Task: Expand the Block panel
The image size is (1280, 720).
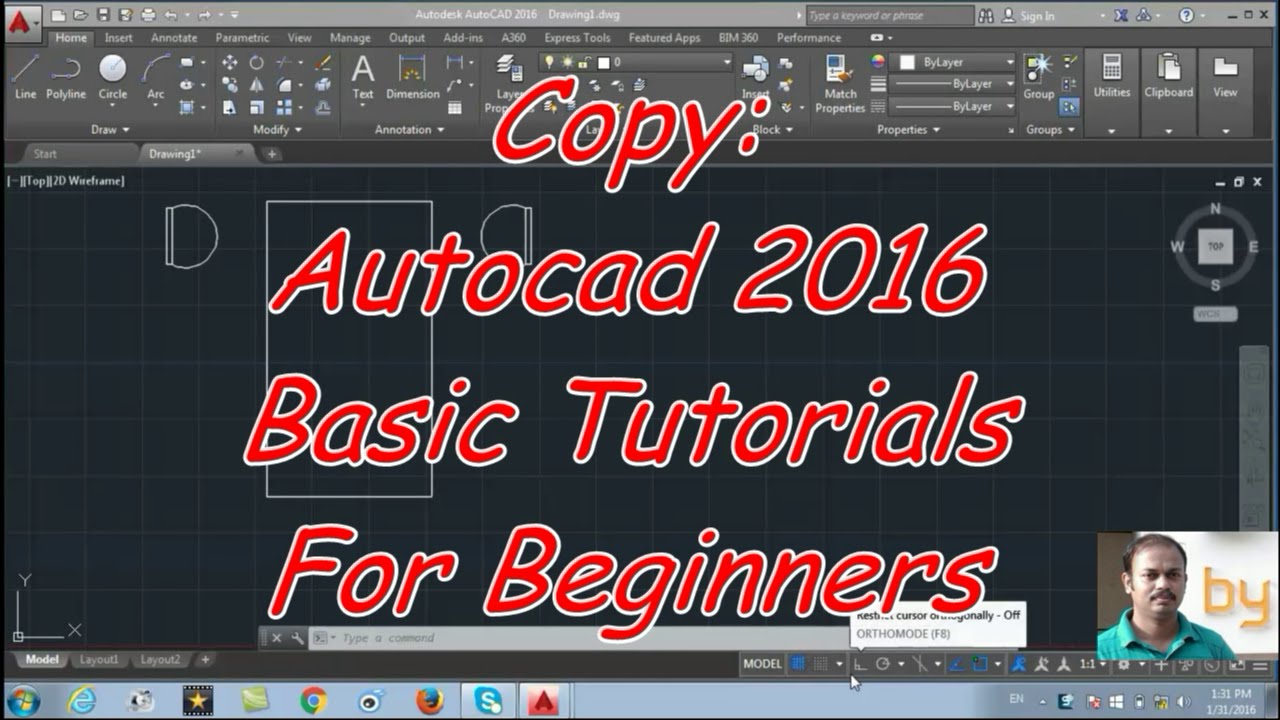Action: pyautogui.click(x=772, y=129)
